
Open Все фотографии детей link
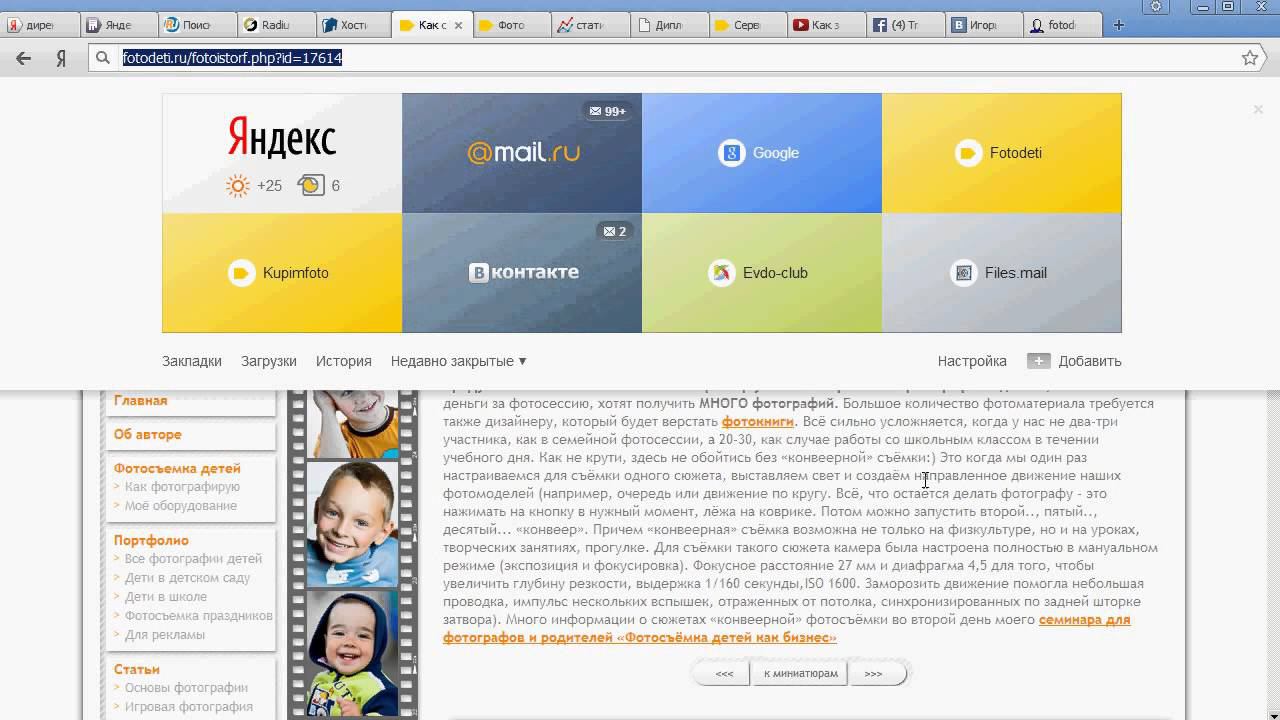coord(193,559)
